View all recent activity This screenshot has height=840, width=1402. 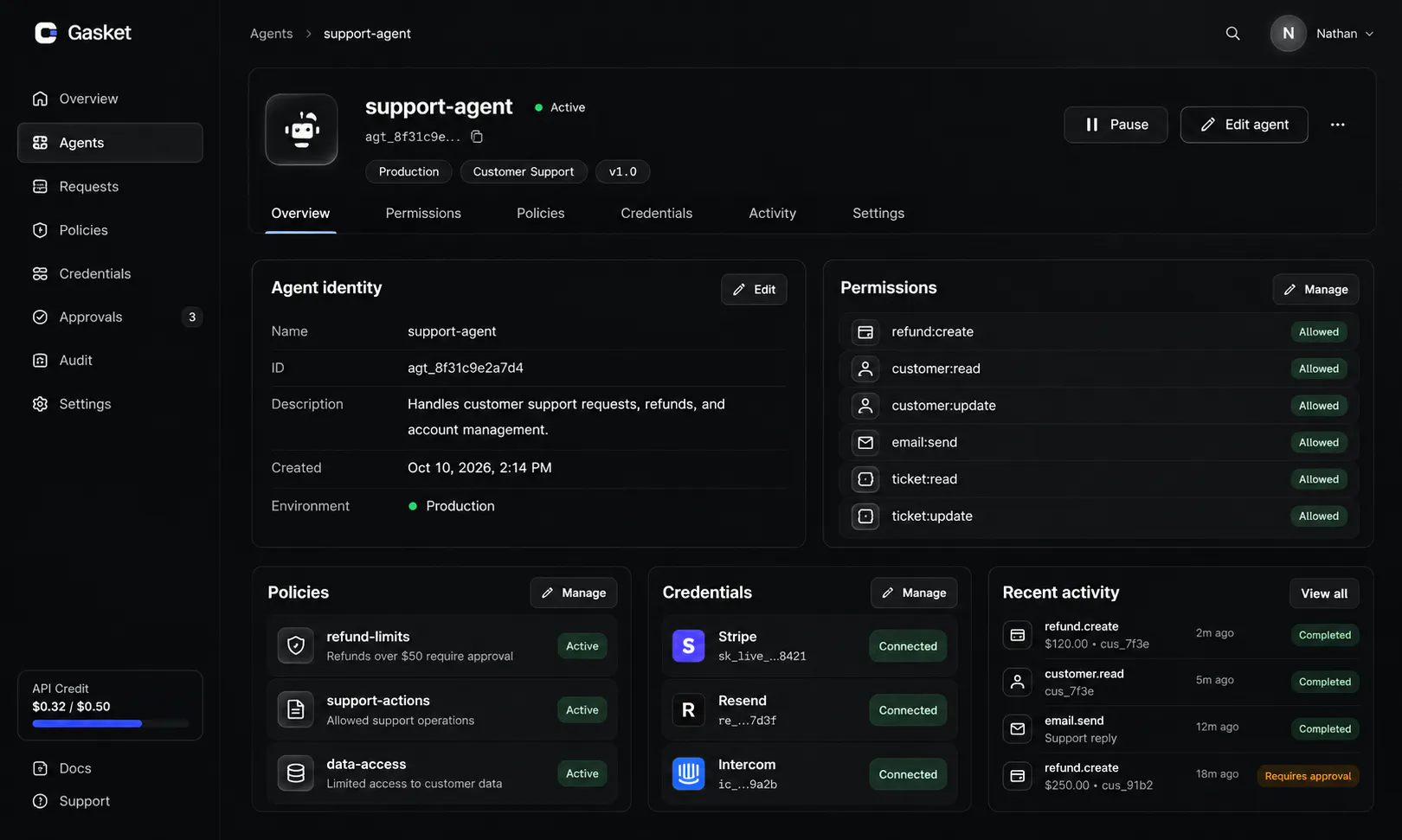point(1324,593)
